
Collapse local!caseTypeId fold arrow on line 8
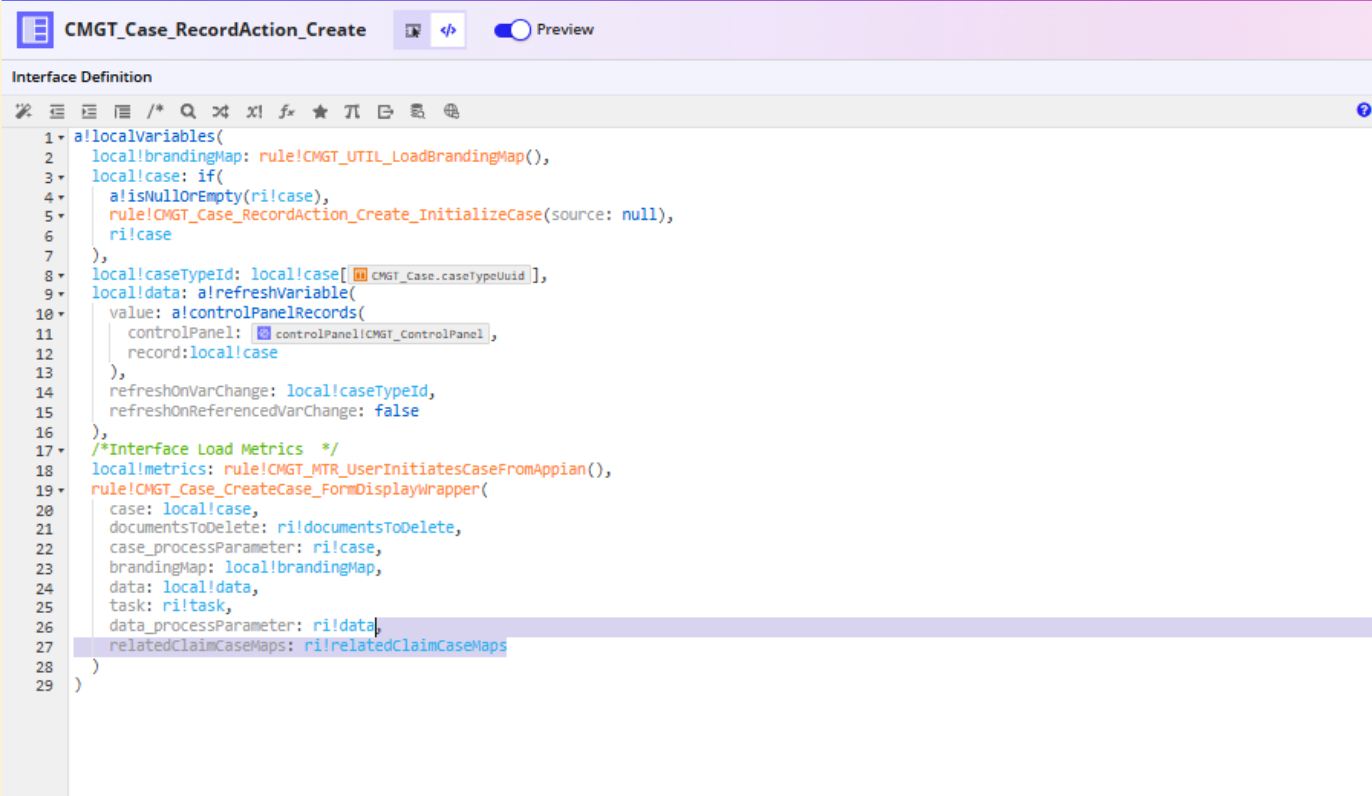click(x=61, y=275)
